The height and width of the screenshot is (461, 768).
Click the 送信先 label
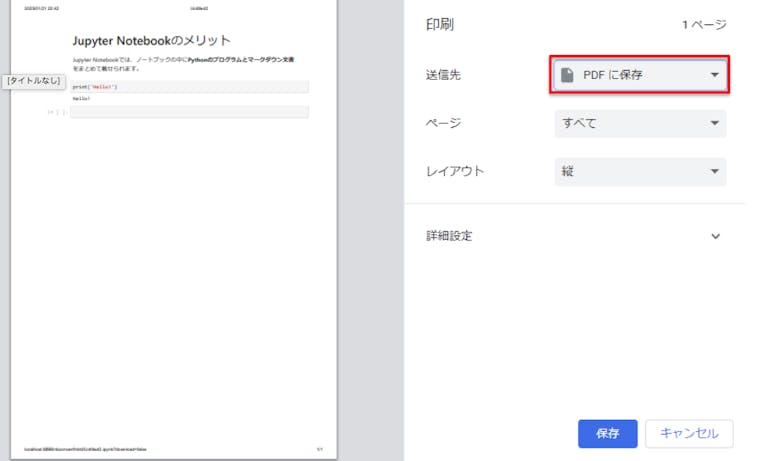(x=443, y=75)
